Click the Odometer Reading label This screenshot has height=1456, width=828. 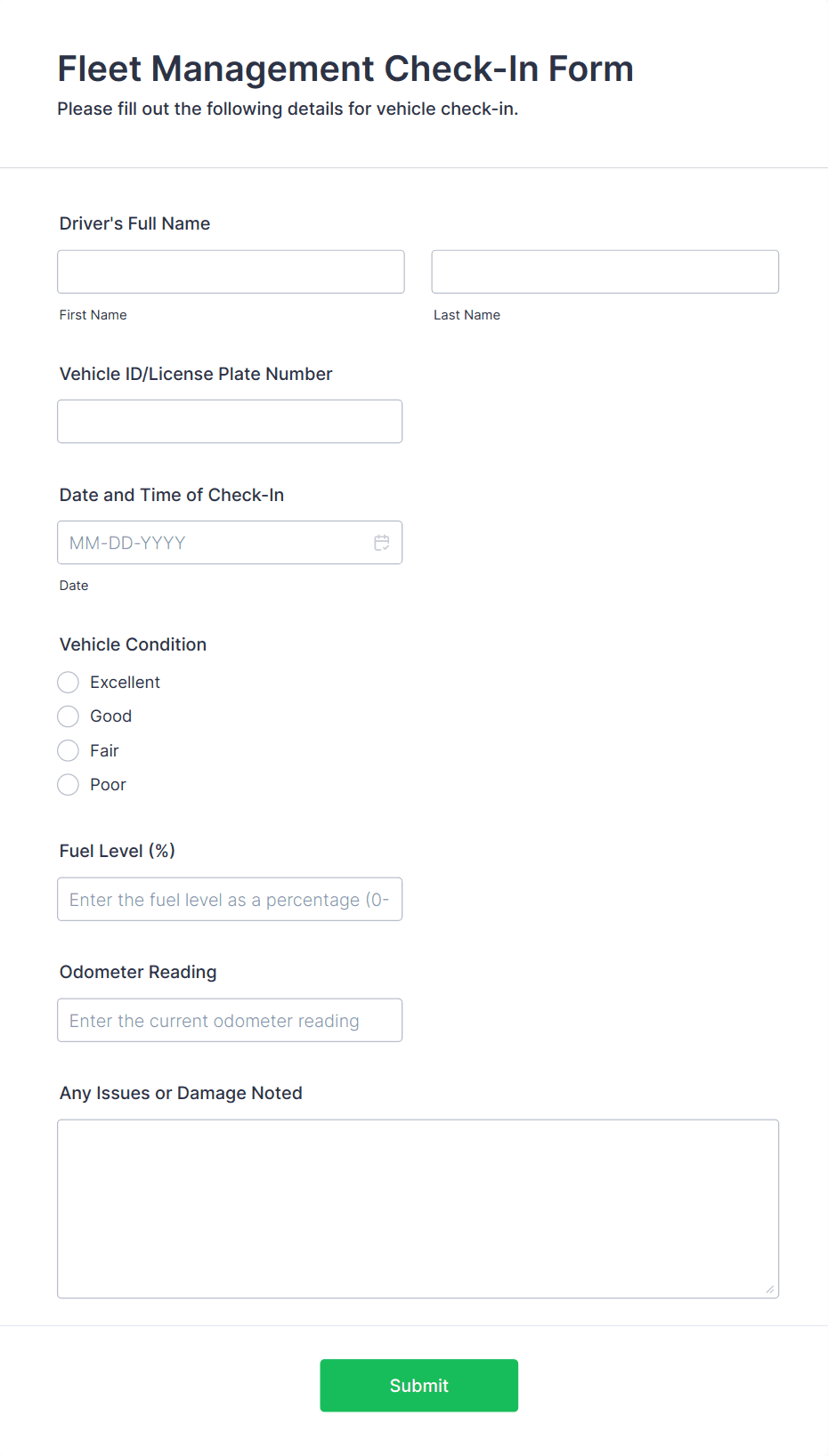click(138, 972)
